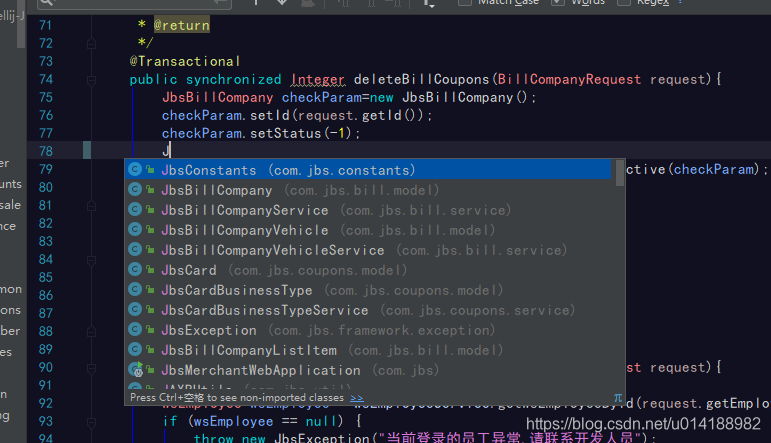Select JbsConstants completion suggestion

[x=368, y=170]
